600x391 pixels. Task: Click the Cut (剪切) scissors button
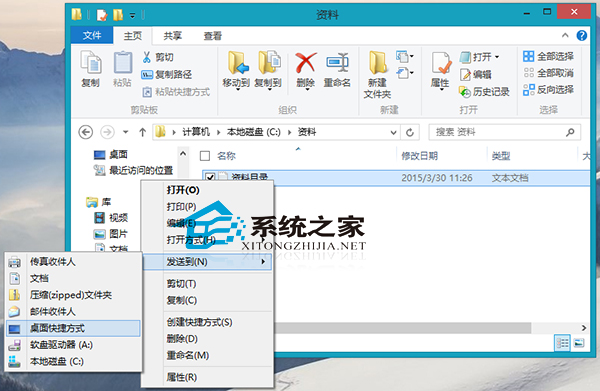click(x=158, y=57)
